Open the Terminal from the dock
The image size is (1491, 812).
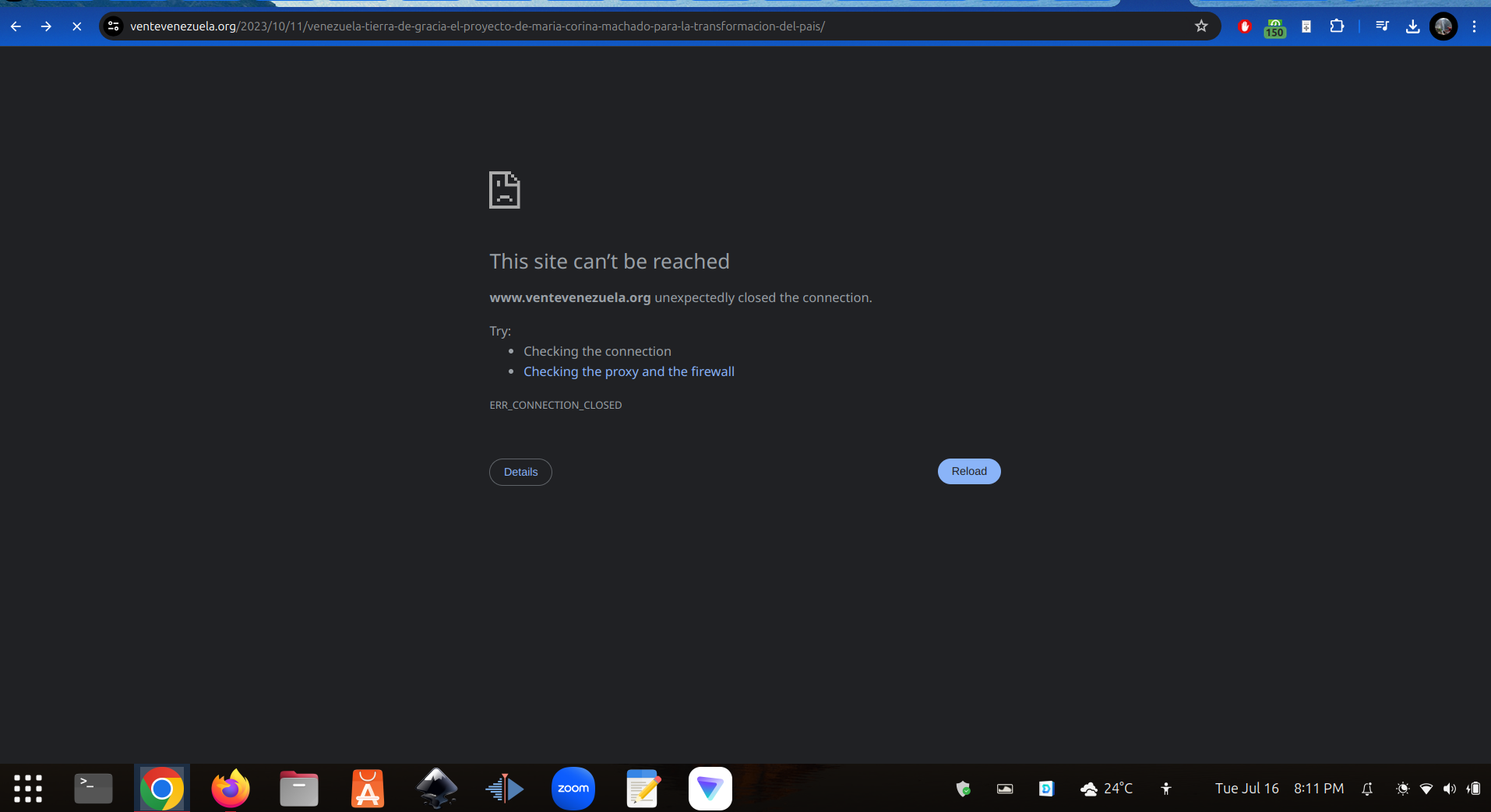[x=93, y=789]
